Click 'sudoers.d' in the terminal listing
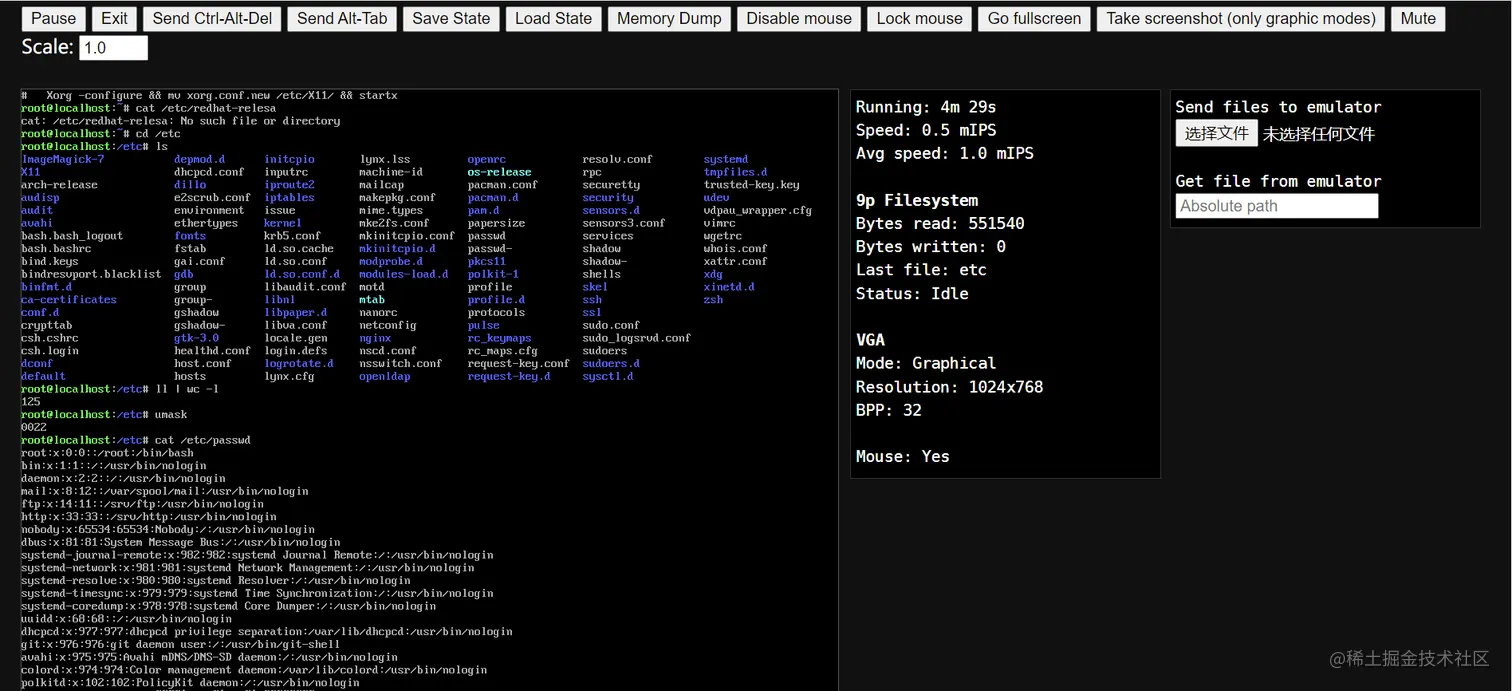 [611, 364]
